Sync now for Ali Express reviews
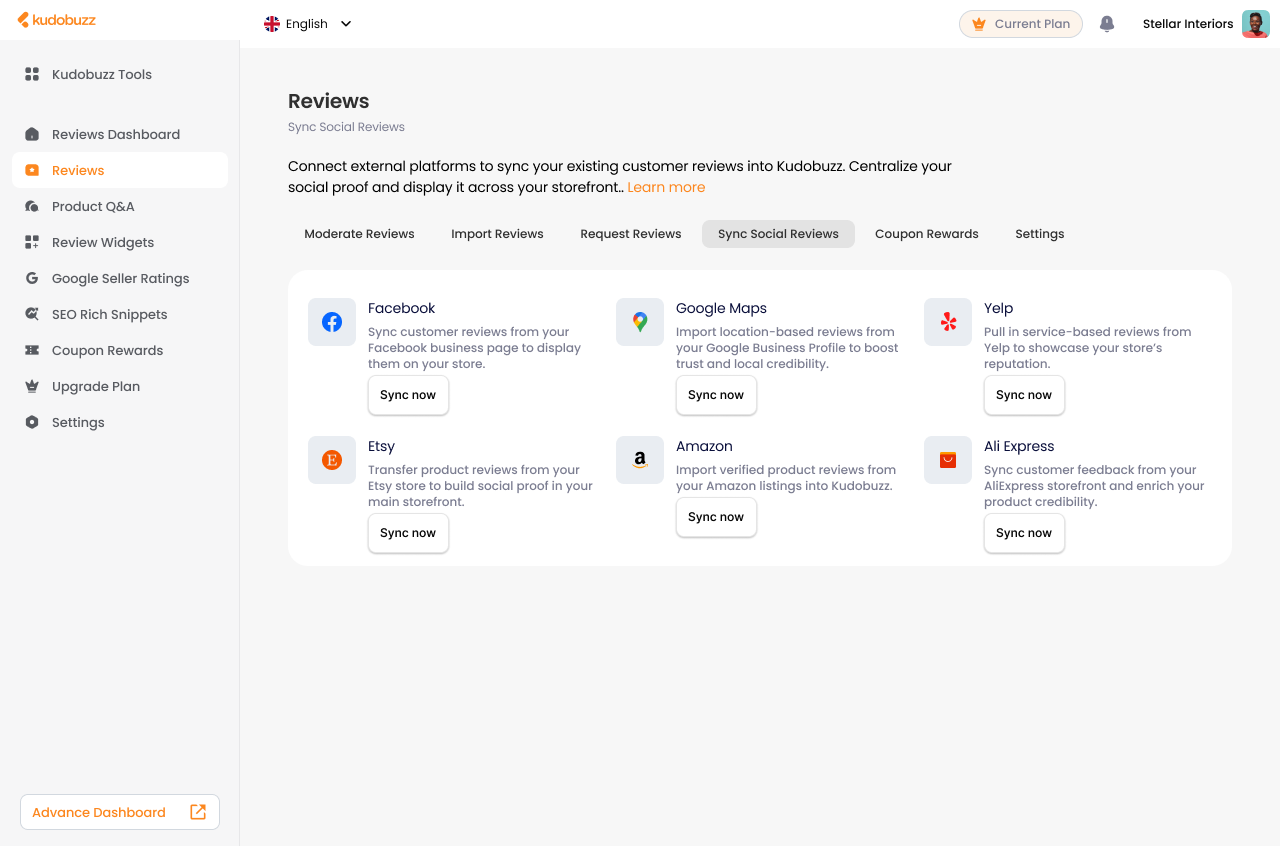 [1024, 533]
